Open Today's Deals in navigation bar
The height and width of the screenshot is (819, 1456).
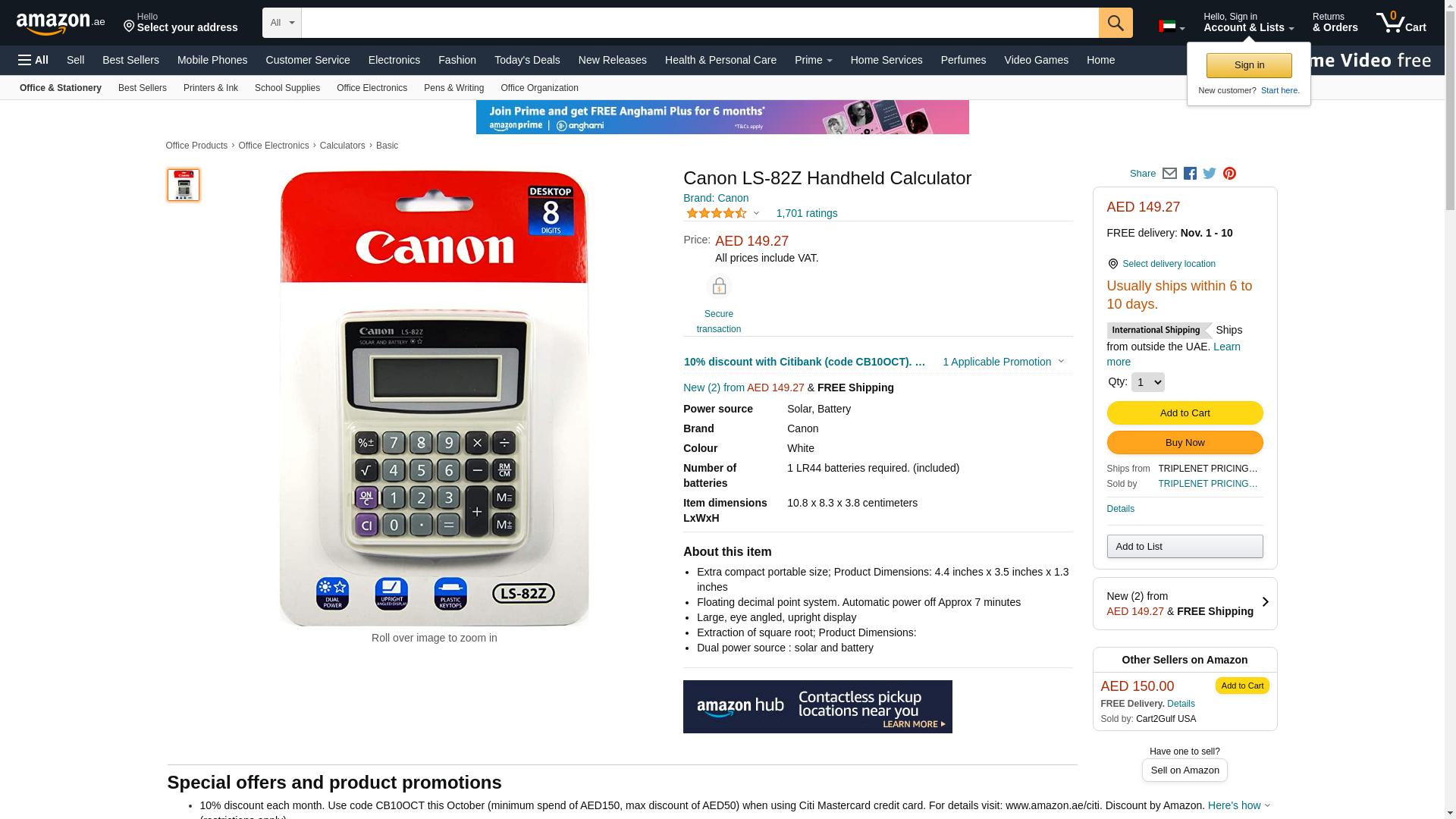pyautogui.click(x=527, y=60)
